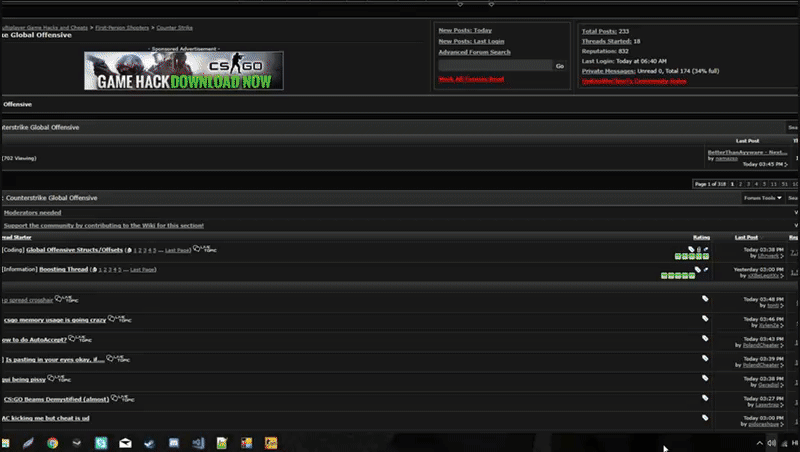Click Mark All Forums Read
The height and width of the screenshot is (452, 800).
(x=471, y=79)
